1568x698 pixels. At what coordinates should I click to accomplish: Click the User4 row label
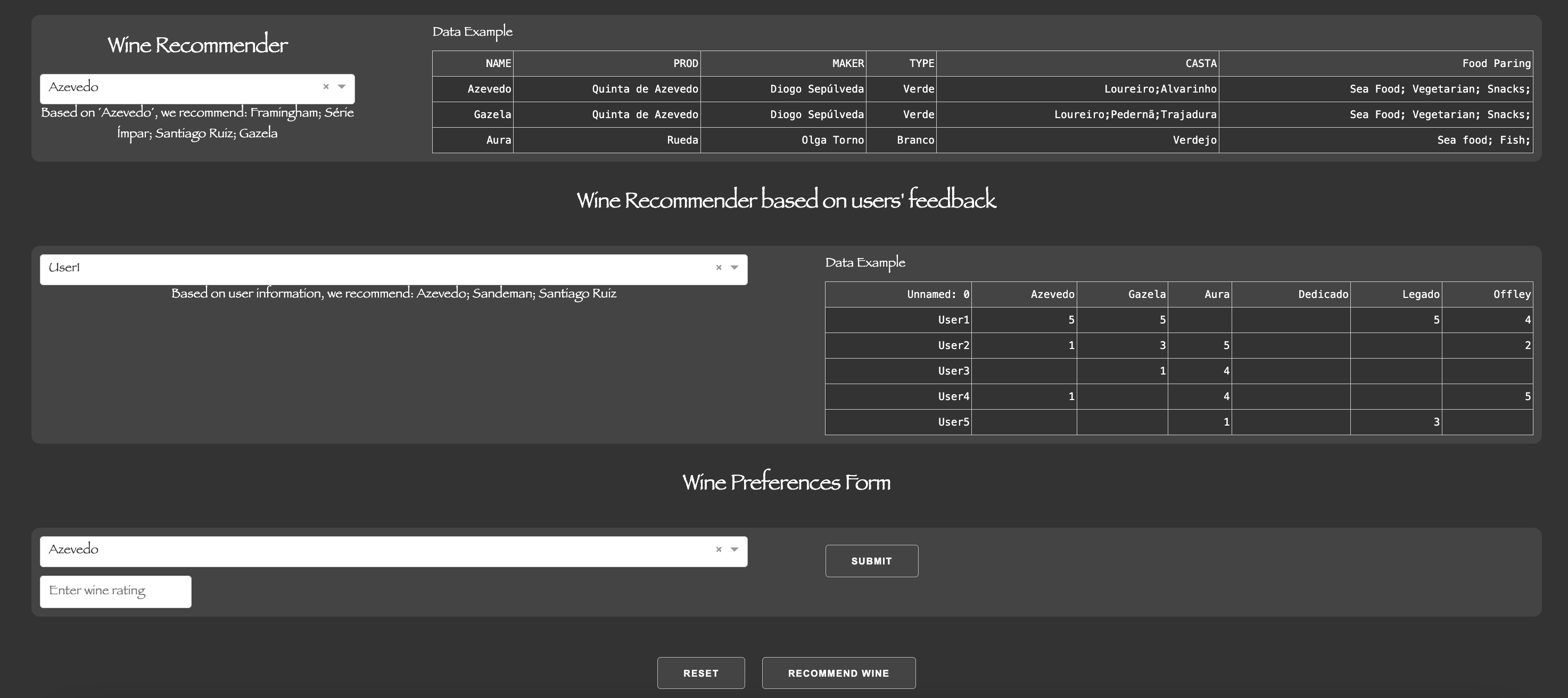click(898, 397)
